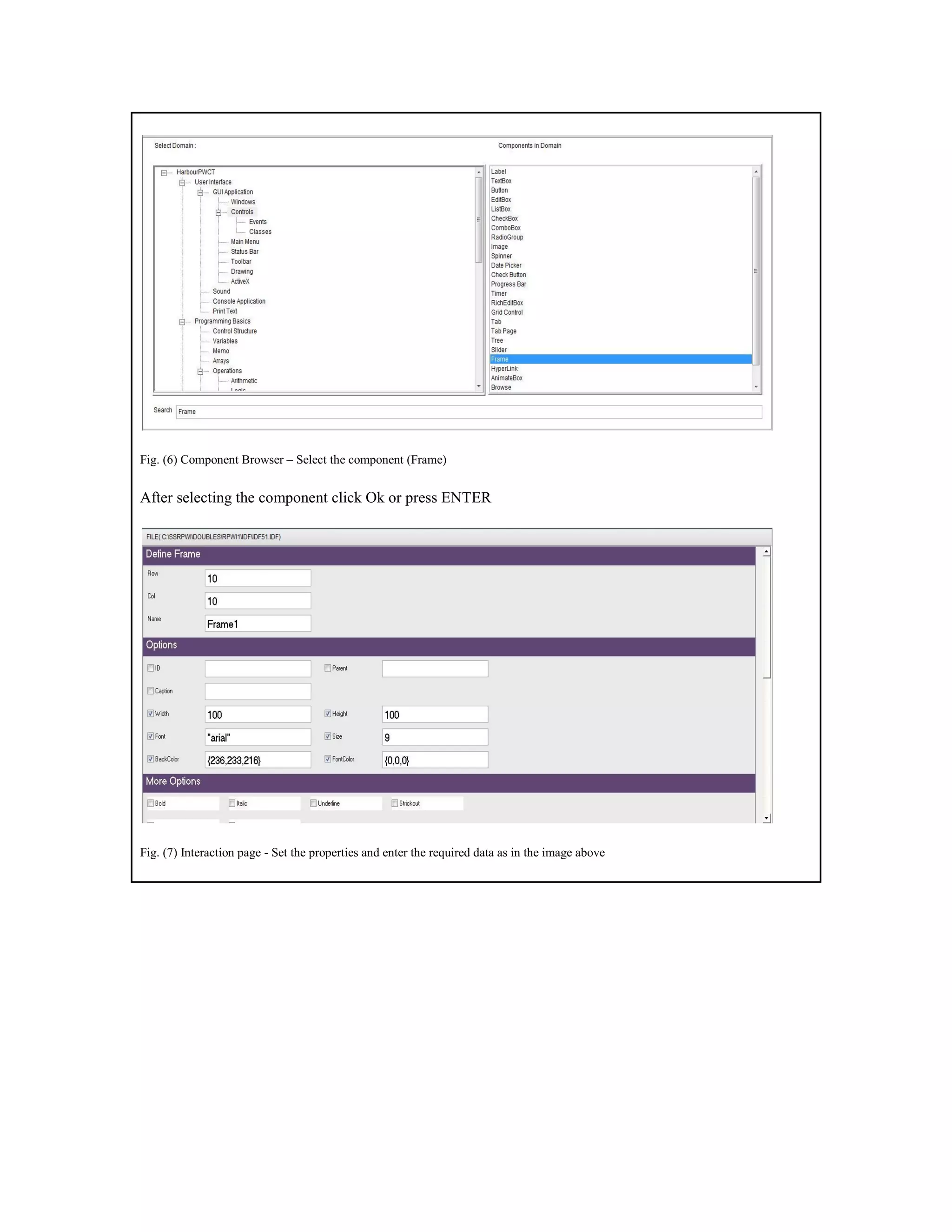Click the More Options section header
The height and width of the screenshot is (1232, 952).
pos(449,782)
